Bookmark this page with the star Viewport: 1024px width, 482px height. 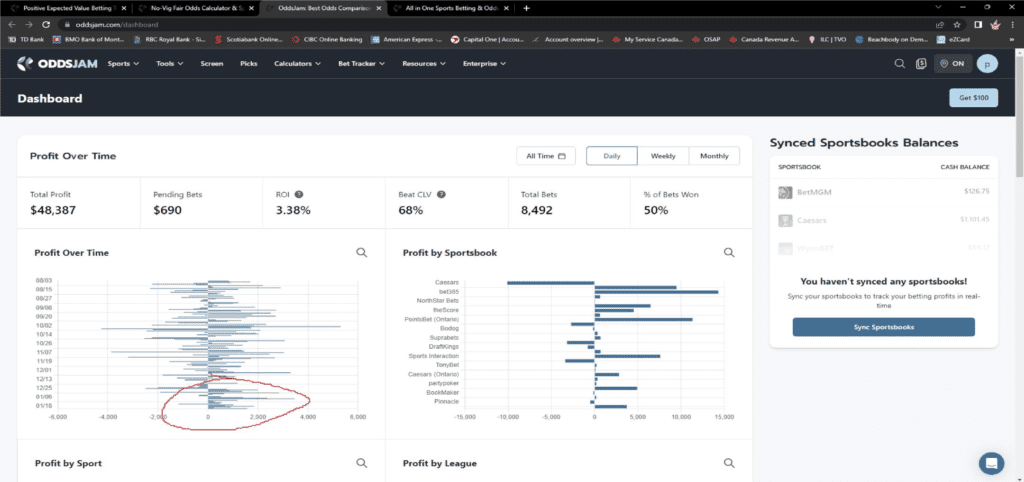pos(957,24)
